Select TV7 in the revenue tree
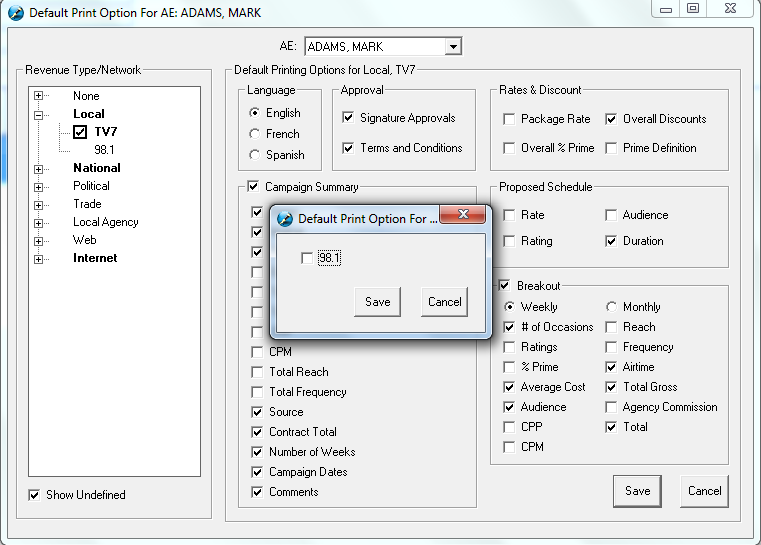 tap(106, 132)
